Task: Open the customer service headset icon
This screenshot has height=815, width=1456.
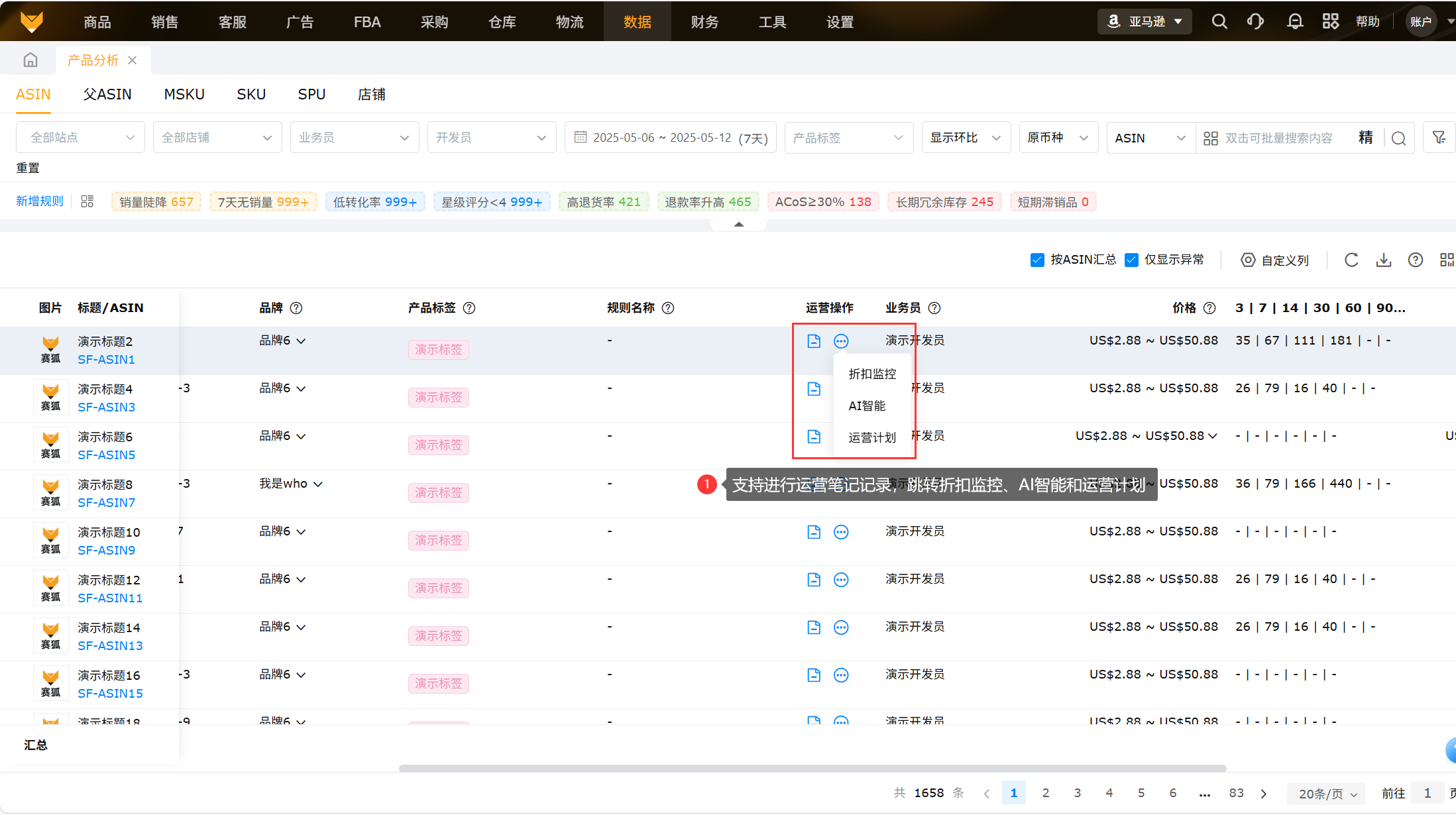Action: click(1255, 22)
